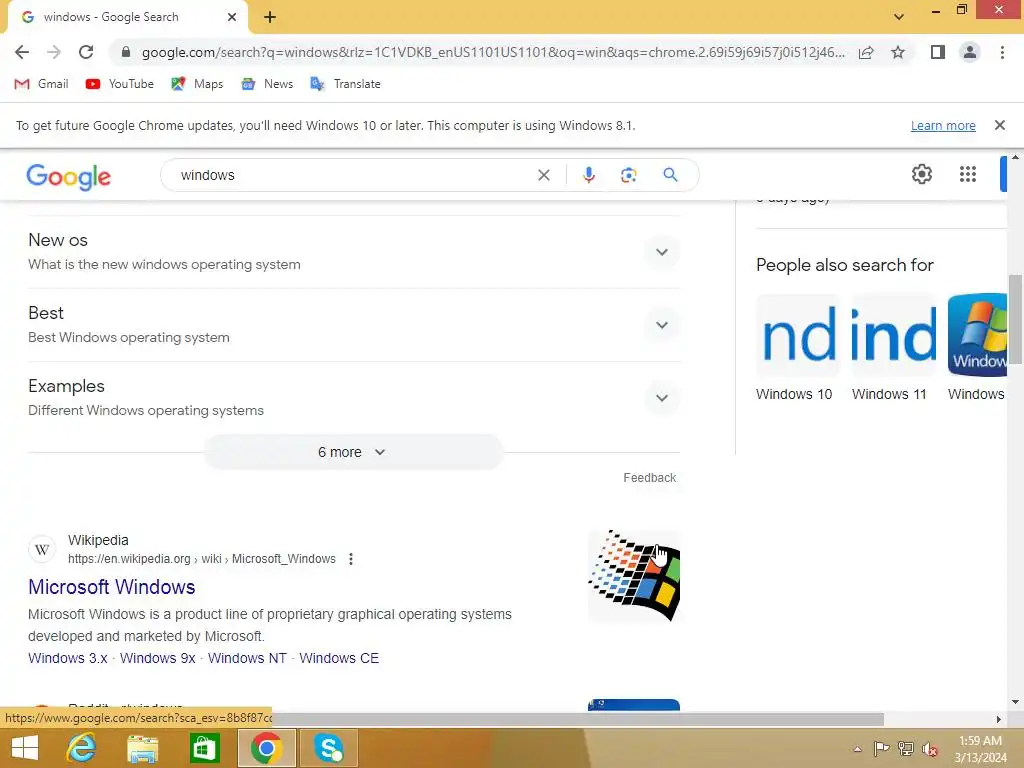Click the horizontal scrollbar right arrow
The width and height of the screenshot is (1024, 768).
pyautogui.click(x=999, y=719)
